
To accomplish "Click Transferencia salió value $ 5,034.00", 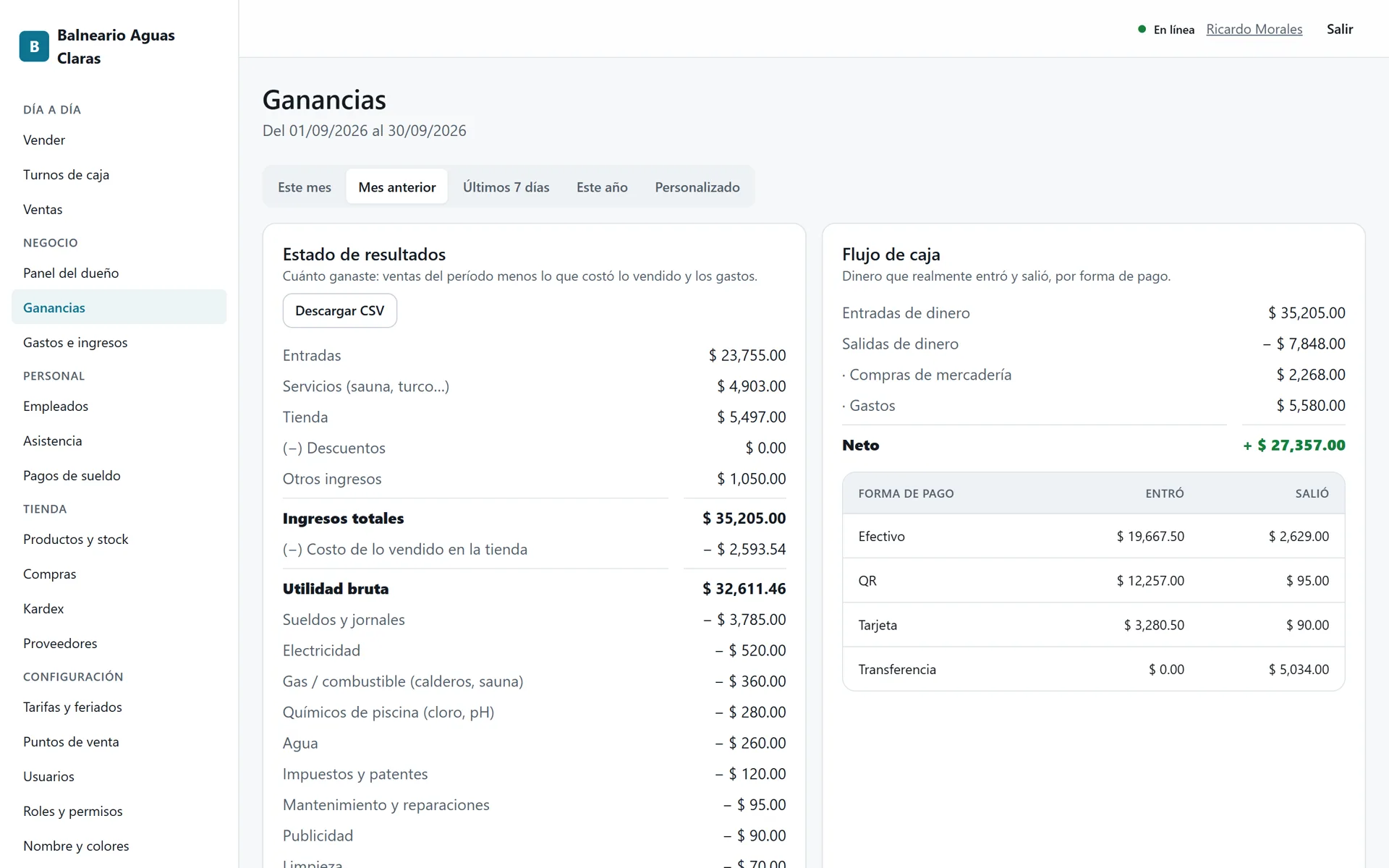I will (x=1299, y=670).
